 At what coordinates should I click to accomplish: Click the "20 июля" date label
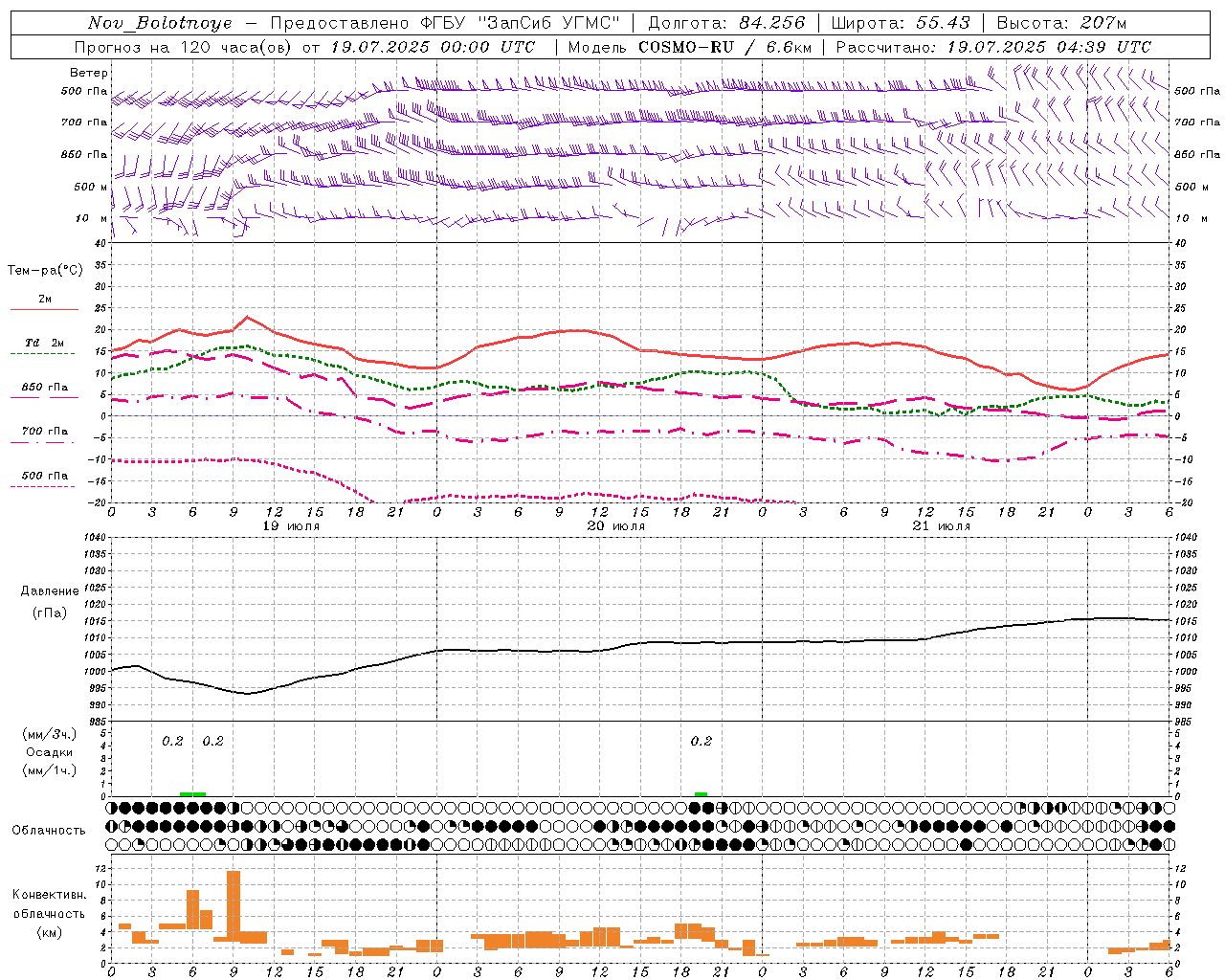(x=616, y=526)
